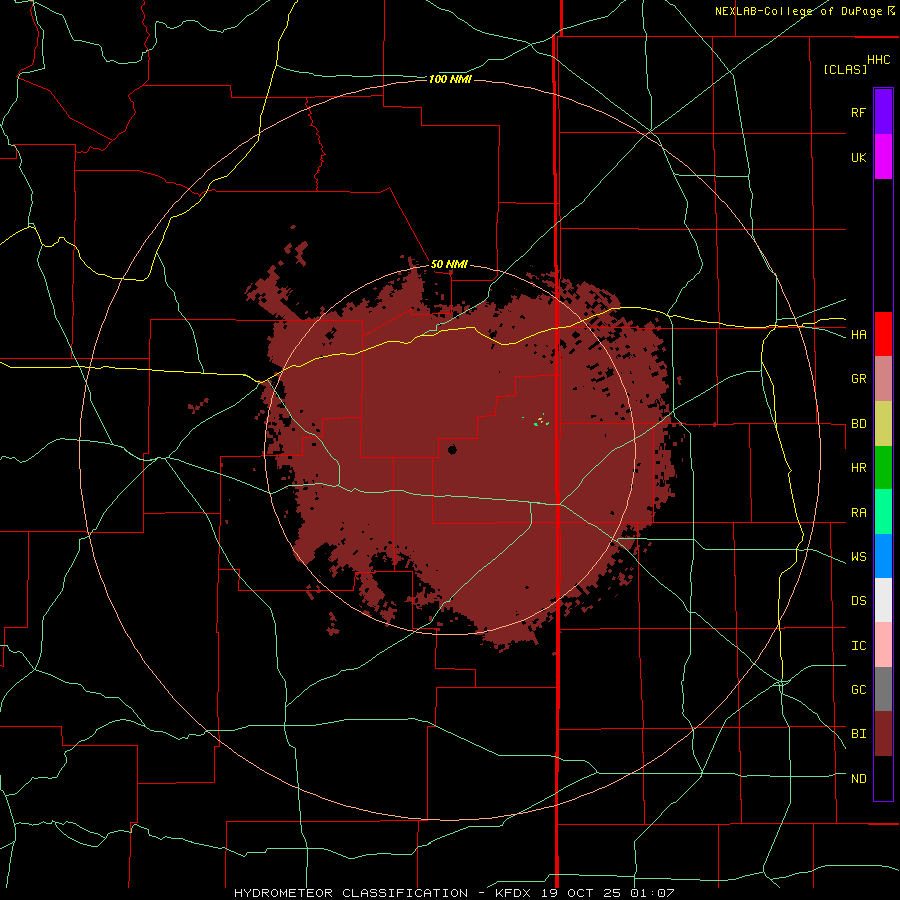Click the WS blue legend swatch
This screenshot has height=900, width=900.
pyautogui.click(x=883, y=556)
